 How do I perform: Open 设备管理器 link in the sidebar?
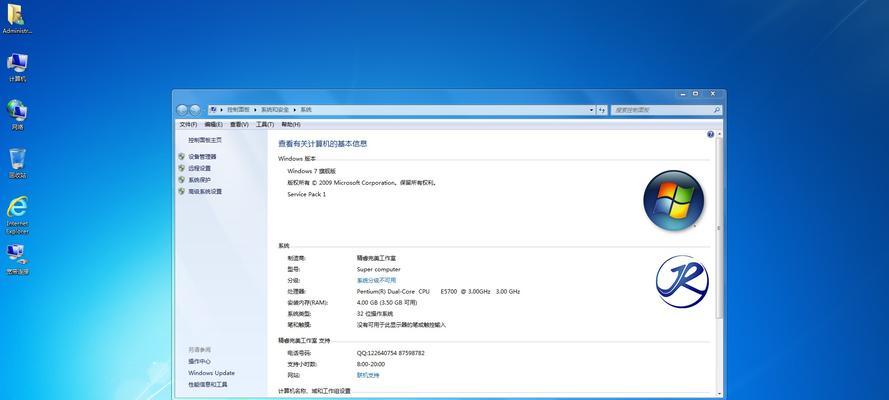coord(202,156)
